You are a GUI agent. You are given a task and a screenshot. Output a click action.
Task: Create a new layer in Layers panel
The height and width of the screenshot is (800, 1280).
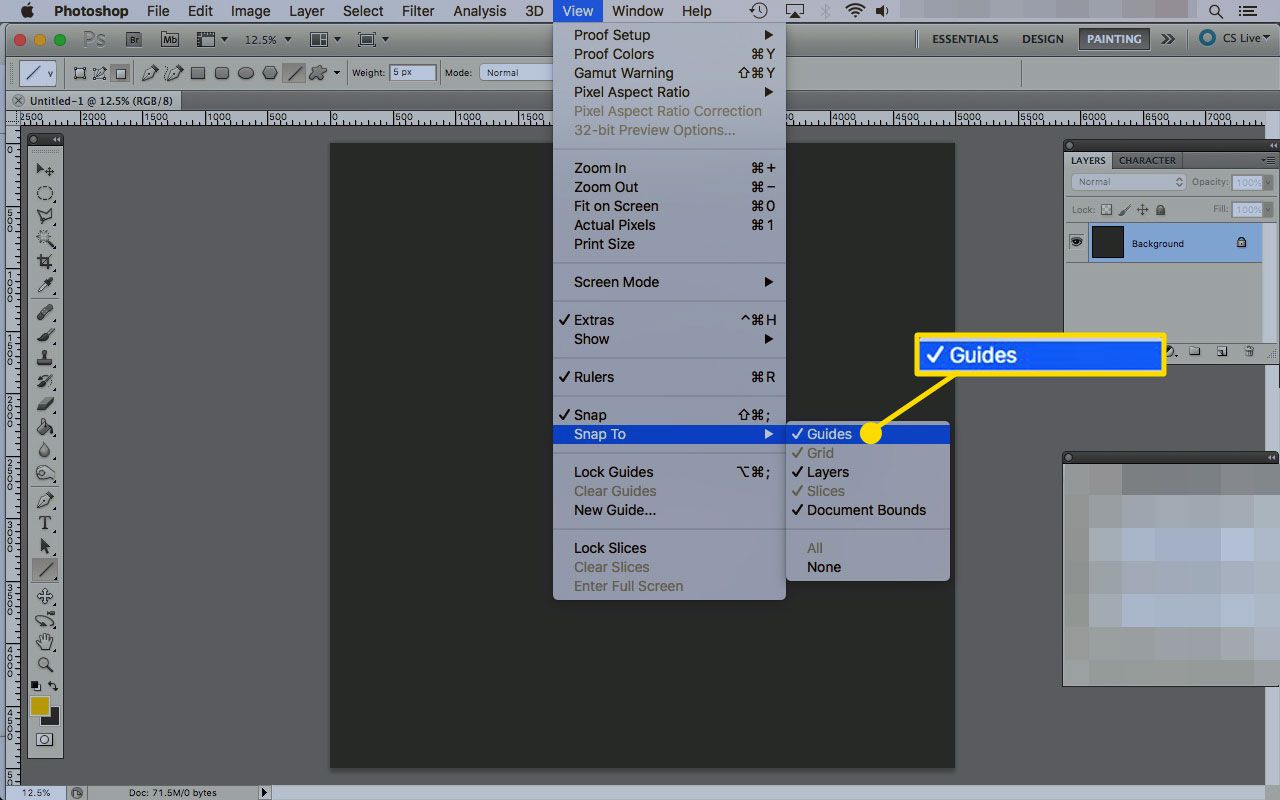[x=1222, y=352]
